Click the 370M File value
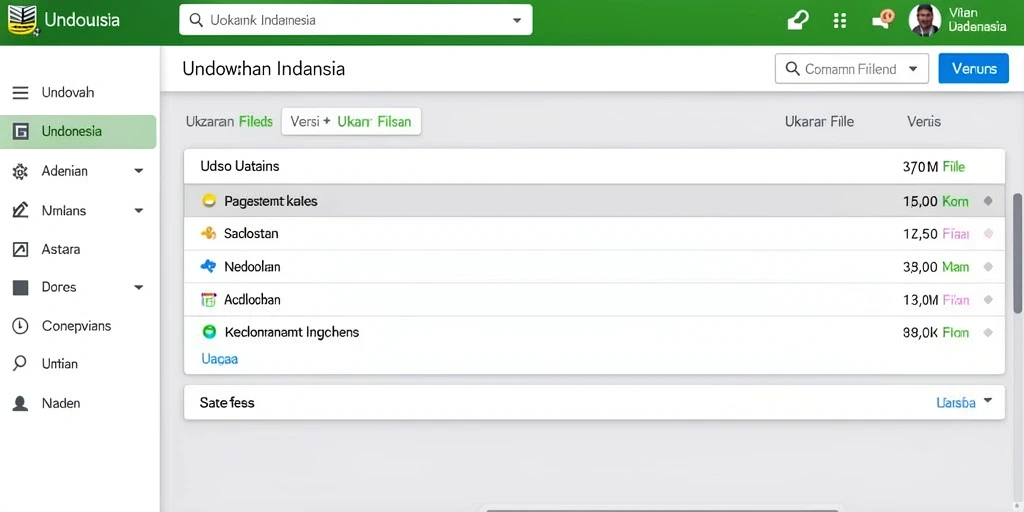1024x512 pixels. point(933,167)
